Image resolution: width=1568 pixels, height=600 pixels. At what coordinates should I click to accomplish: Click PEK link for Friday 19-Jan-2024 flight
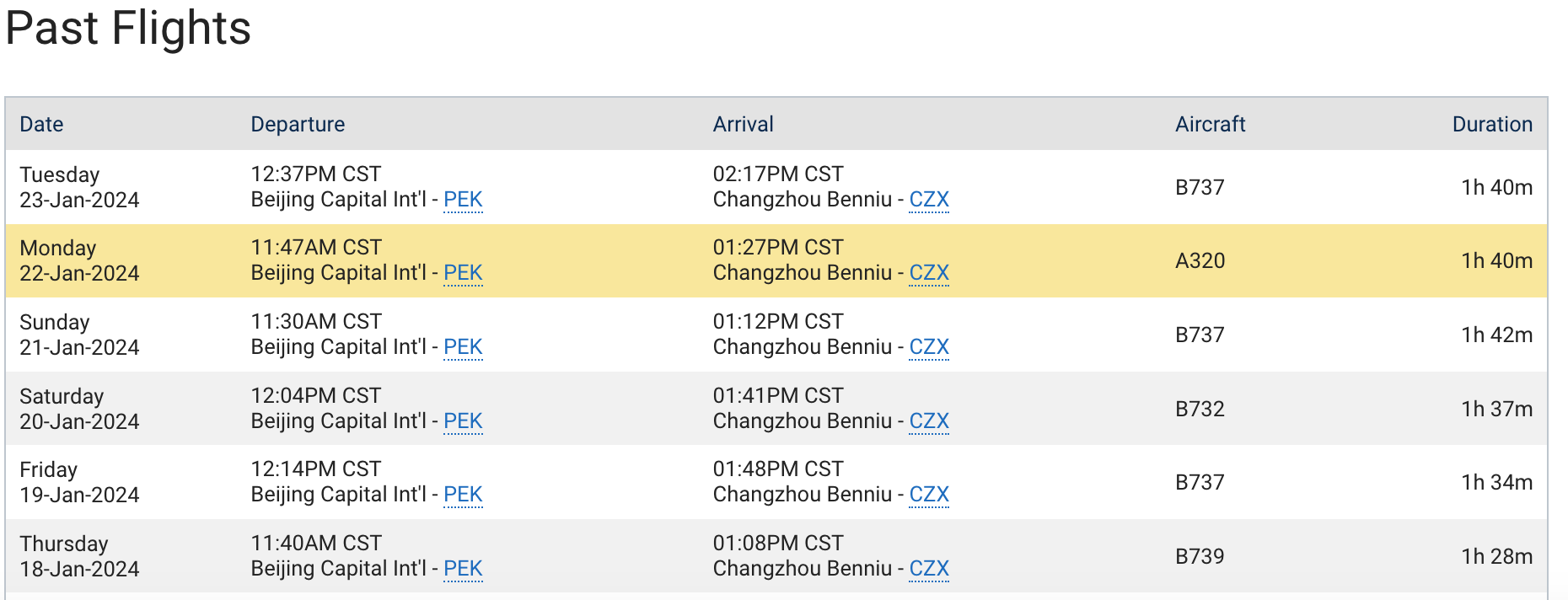click(x=463, y=495)
